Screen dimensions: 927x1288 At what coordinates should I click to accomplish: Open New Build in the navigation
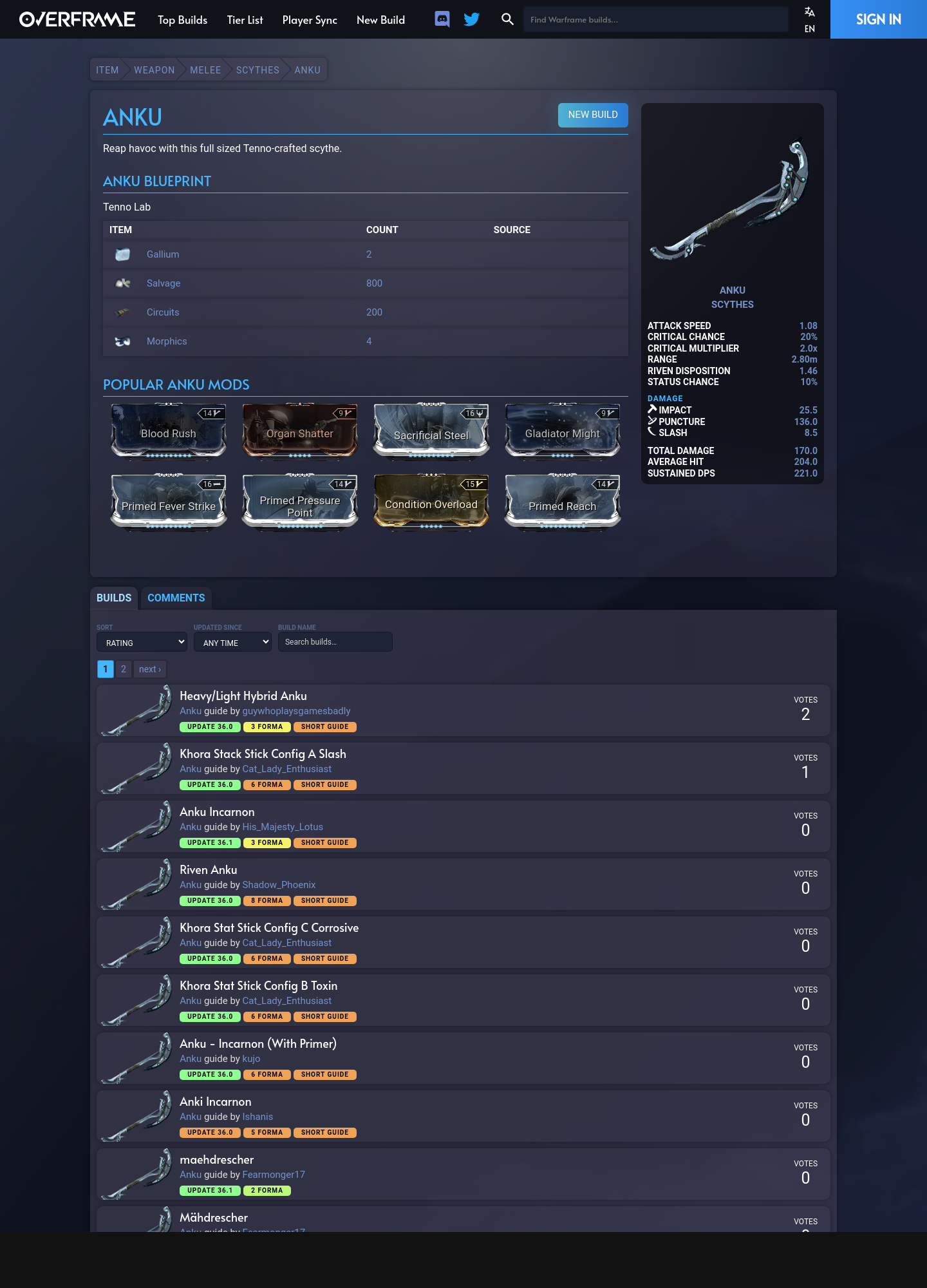pos(381,20)
